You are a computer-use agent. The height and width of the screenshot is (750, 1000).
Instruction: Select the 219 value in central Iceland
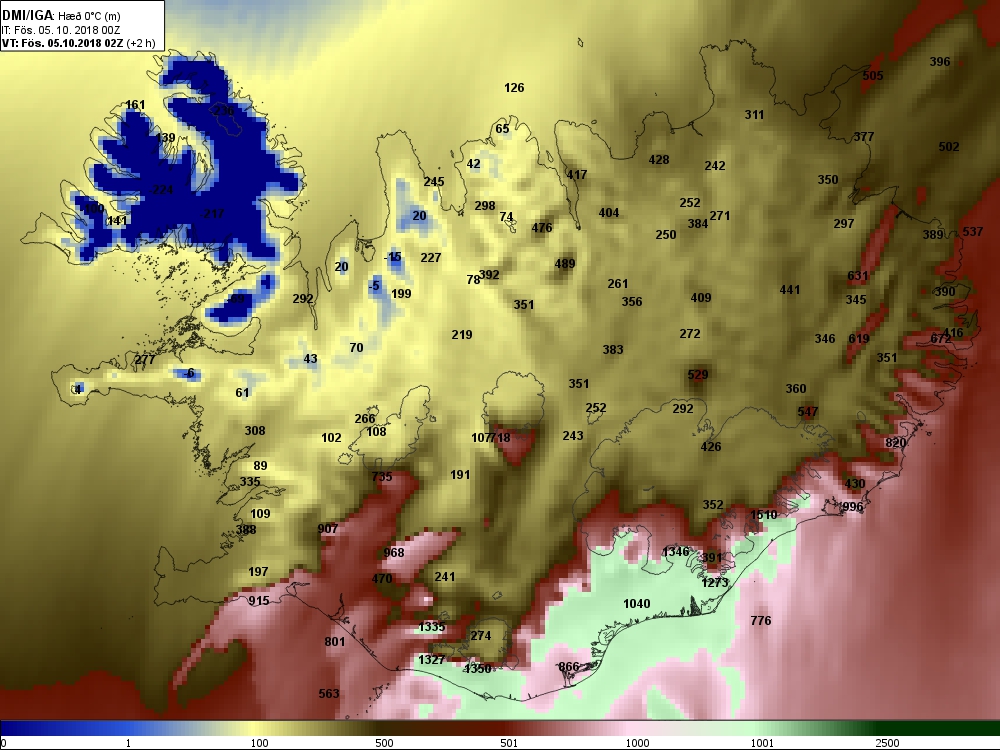[462, 335]
